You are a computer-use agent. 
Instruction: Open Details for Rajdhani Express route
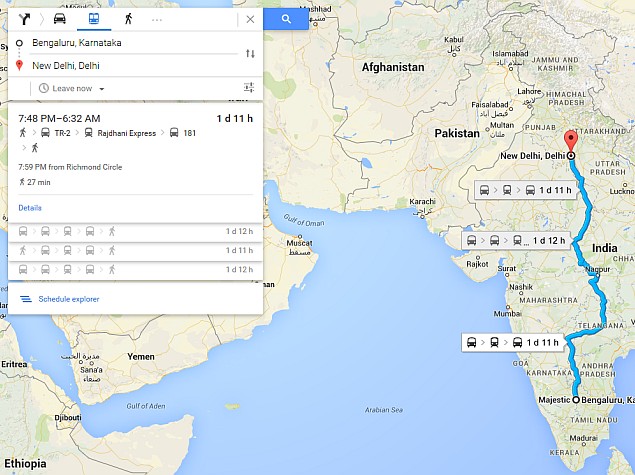[29, 208]
